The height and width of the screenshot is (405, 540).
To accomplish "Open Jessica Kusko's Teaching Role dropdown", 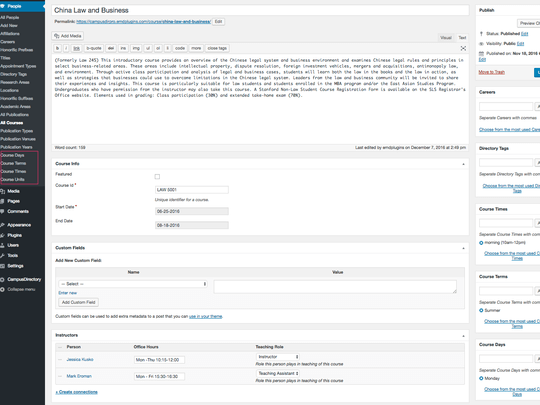I will point(278,357).
